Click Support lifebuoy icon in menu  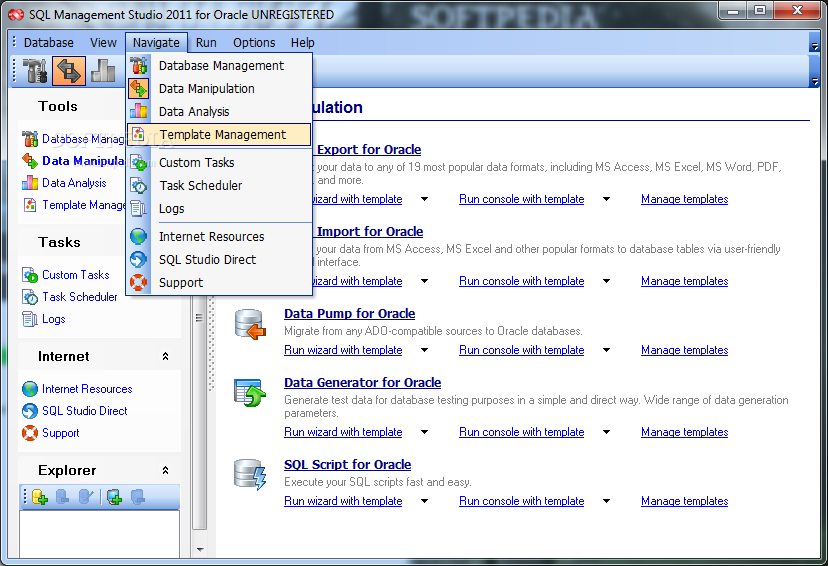tap(139, 282)
